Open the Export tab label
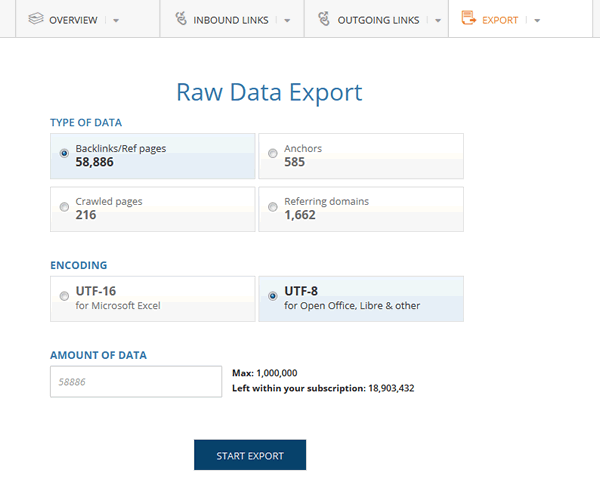 500,20
